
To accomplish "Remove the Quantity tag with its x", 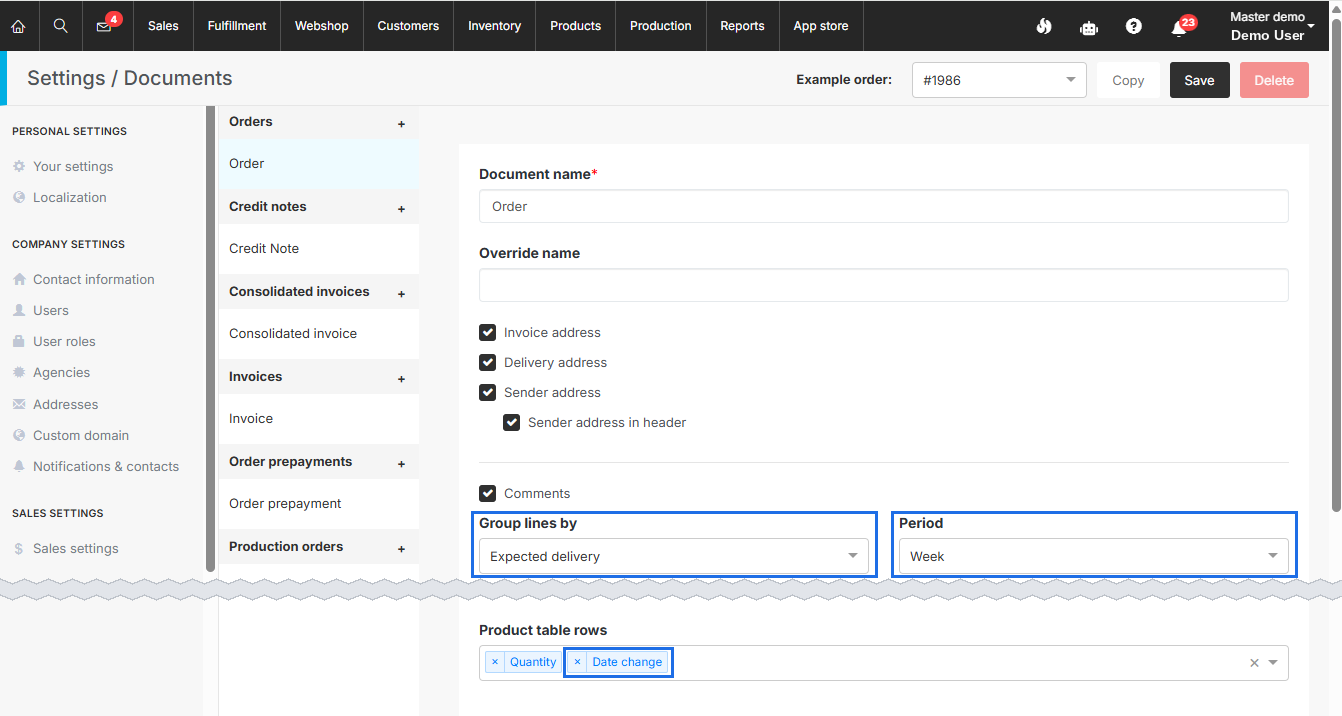I will click(x=494, y=662).
